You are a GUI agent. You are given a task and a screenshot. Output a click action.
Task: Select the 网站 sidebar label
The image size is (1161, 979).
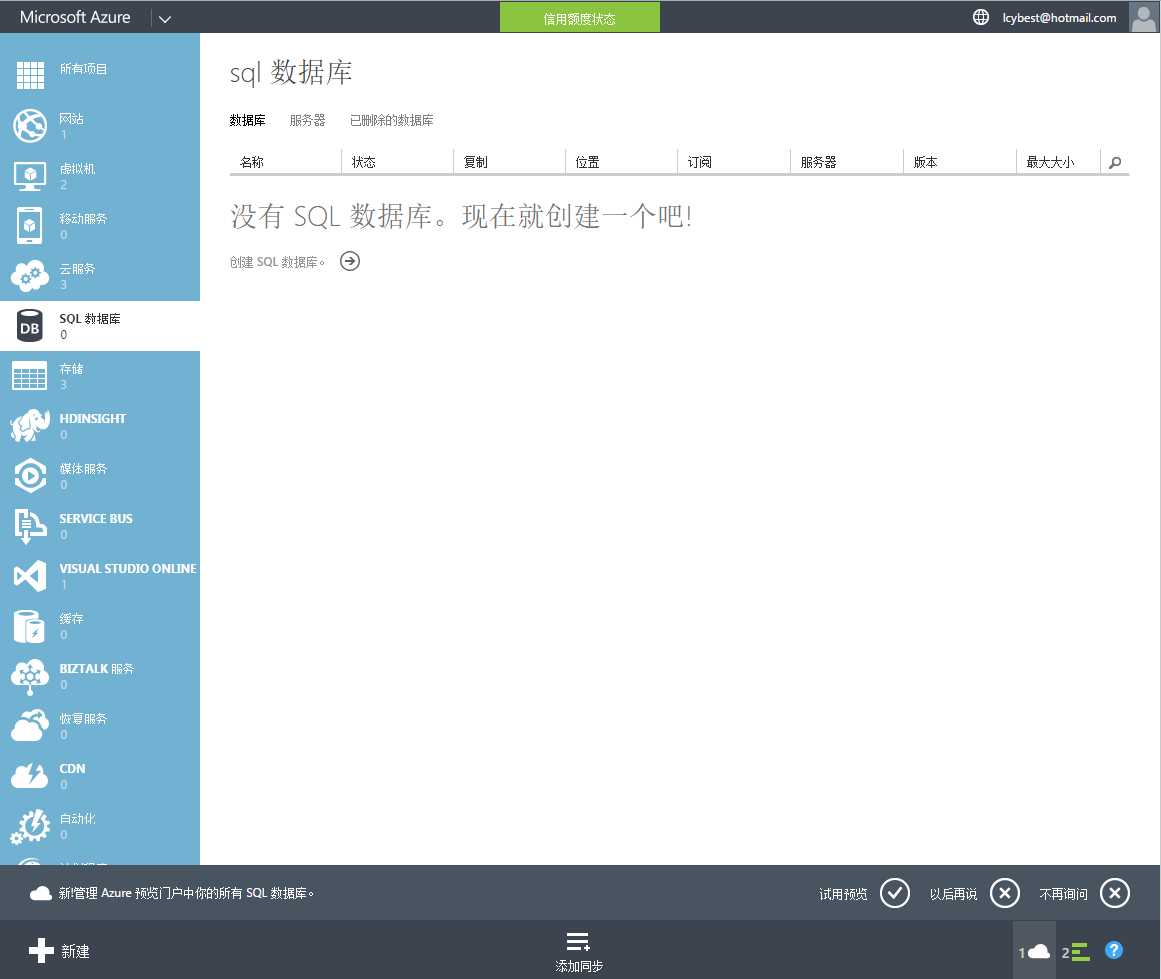click(x=71, y=118)
